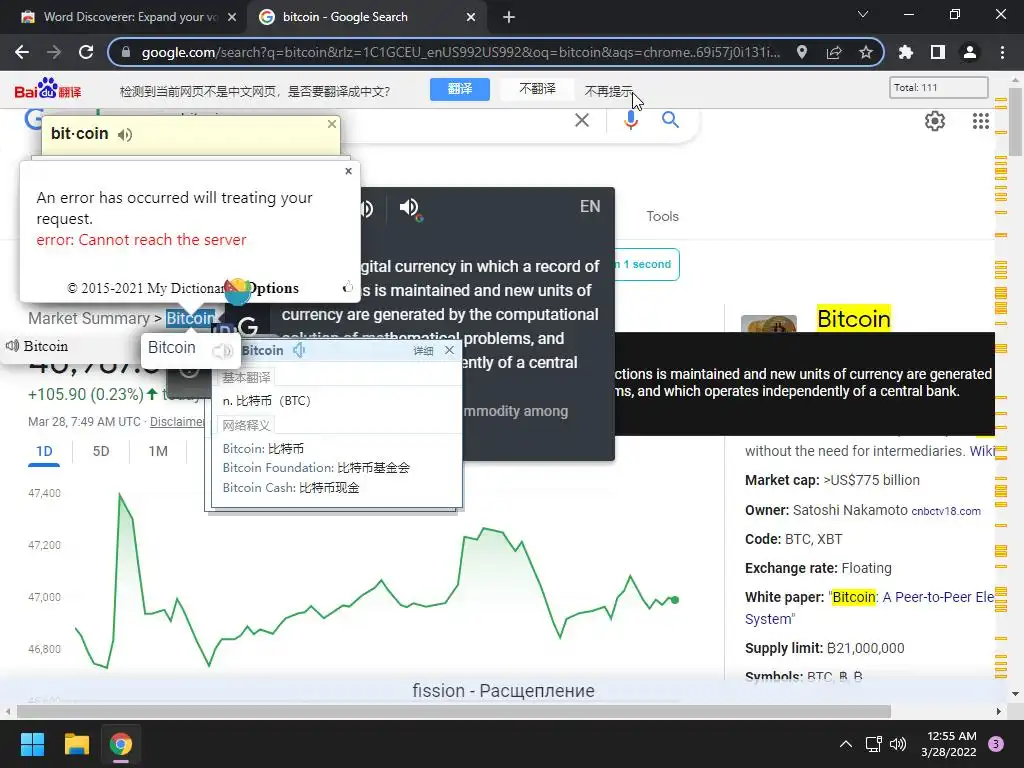Open Options in My Dictionary popup

click(273, 288)
